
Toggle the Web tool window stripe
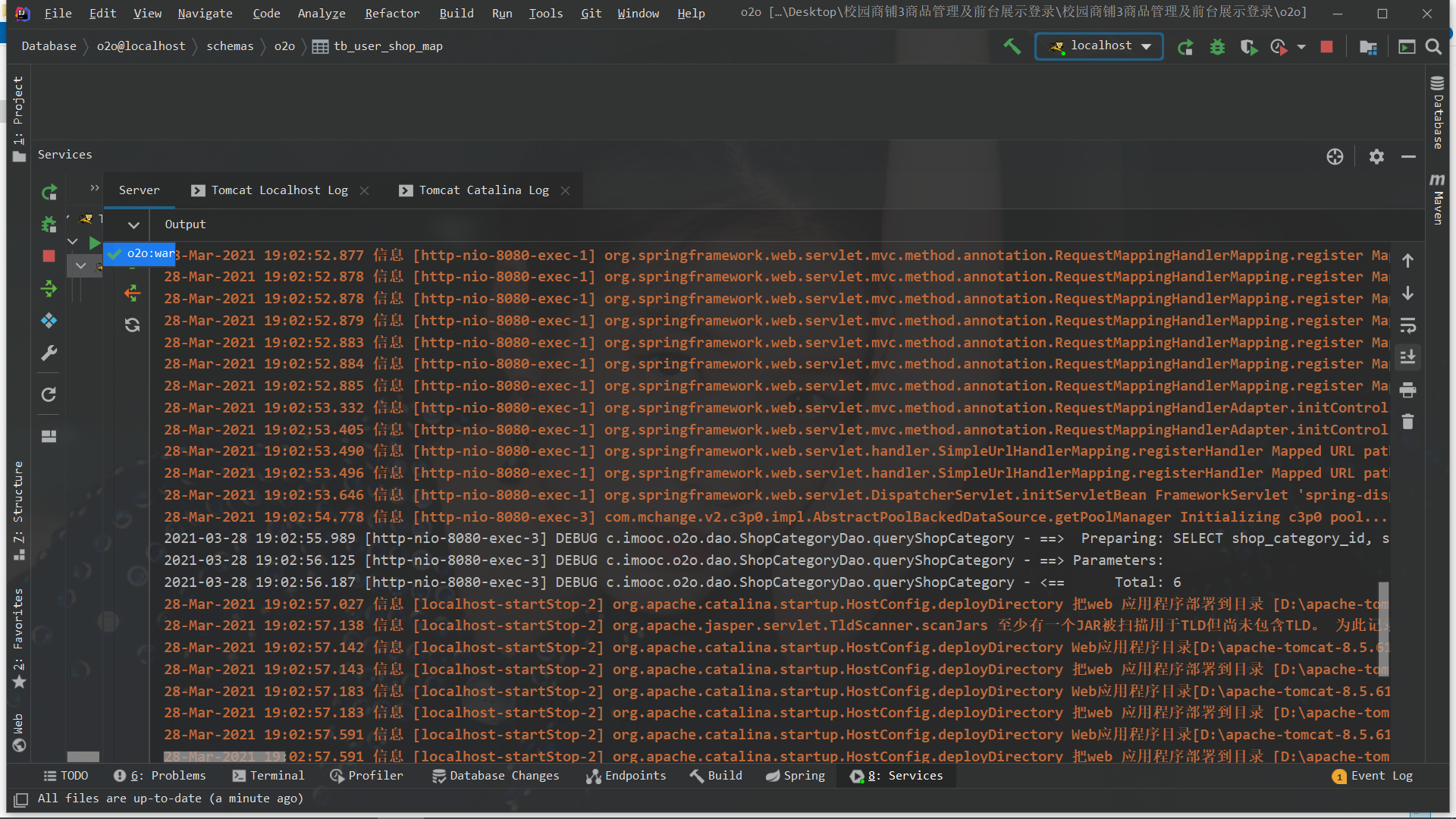(x=18, y=732)
